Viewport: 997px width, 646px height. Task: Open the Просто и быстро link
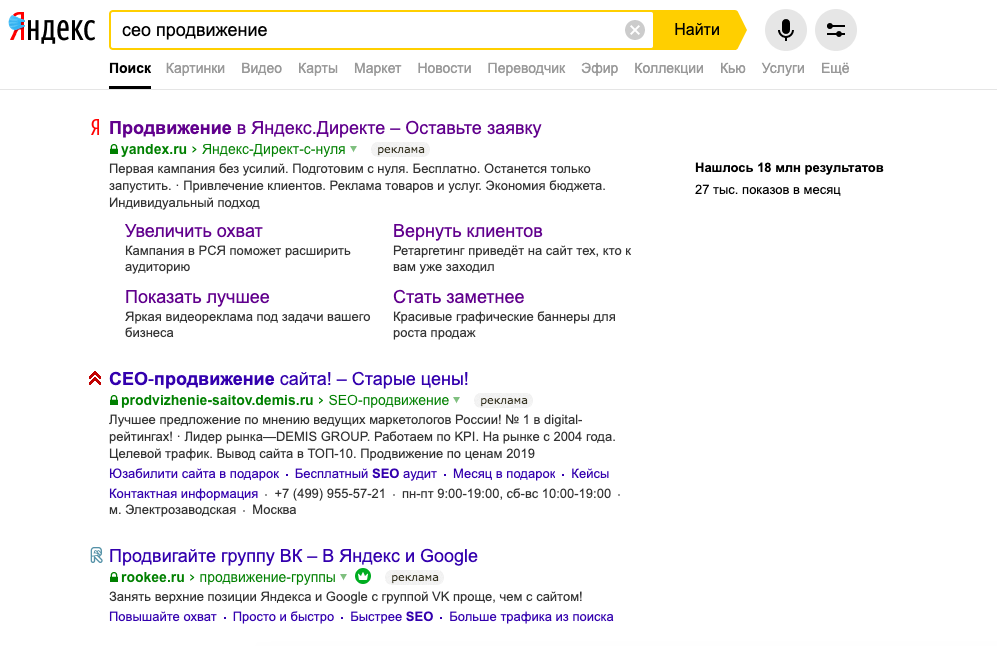tap(284, 617)
